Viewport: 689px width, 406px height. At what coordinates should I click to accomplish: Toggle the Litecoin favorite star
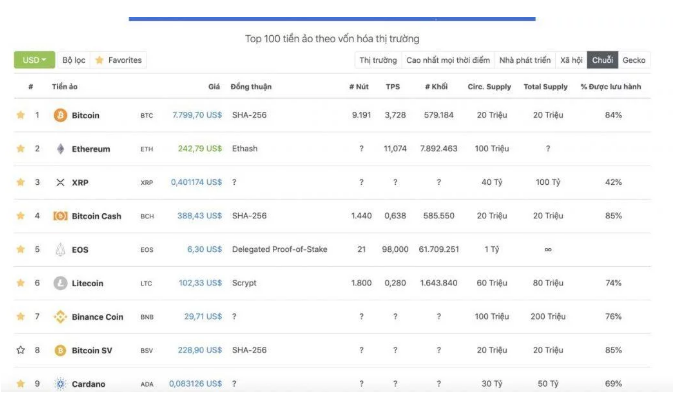(21, 283)
